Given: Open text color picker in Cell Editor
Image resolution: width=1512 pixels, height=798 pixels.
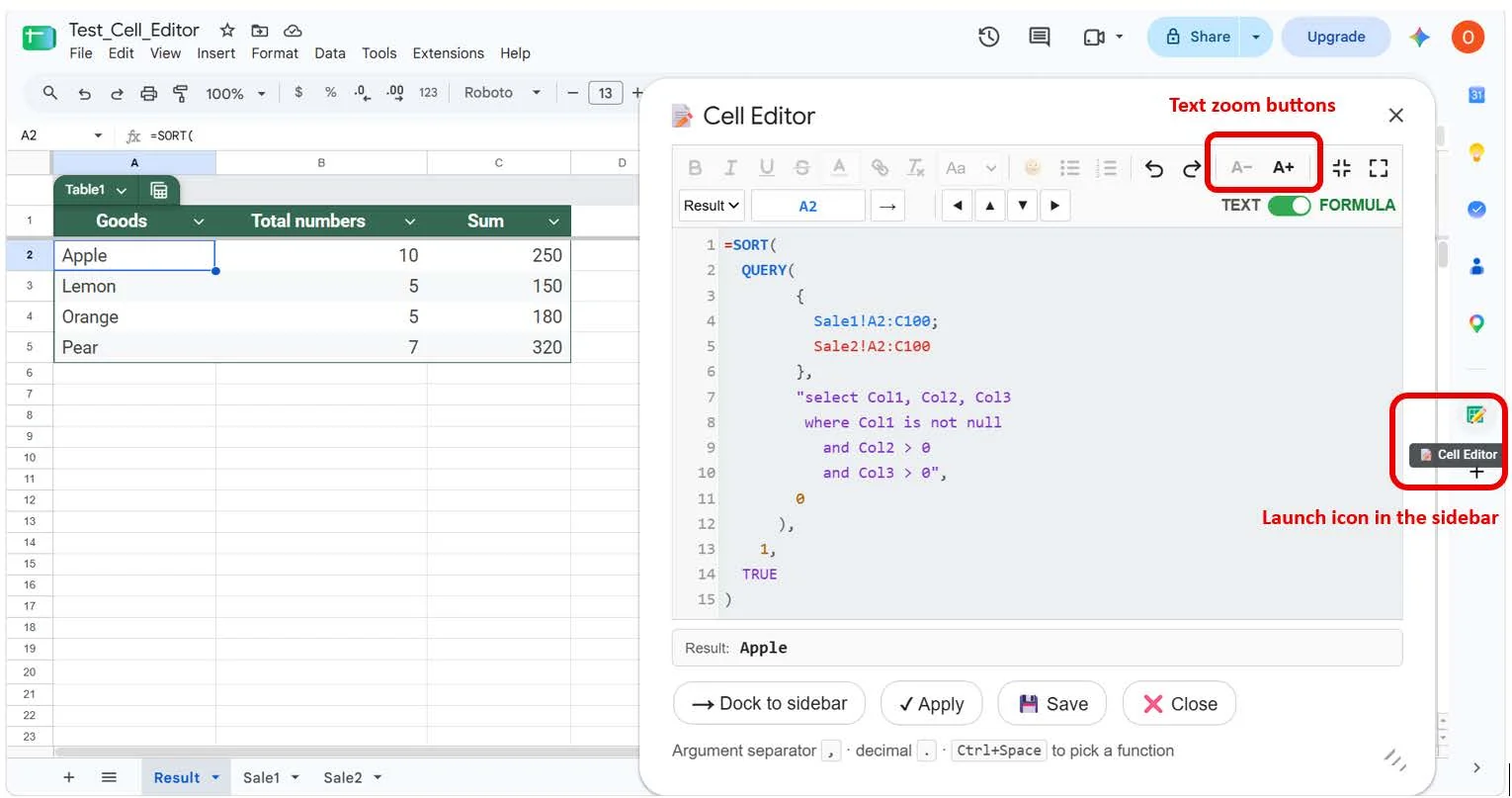Looking at the screenshot, I should (x=839, y=168).
